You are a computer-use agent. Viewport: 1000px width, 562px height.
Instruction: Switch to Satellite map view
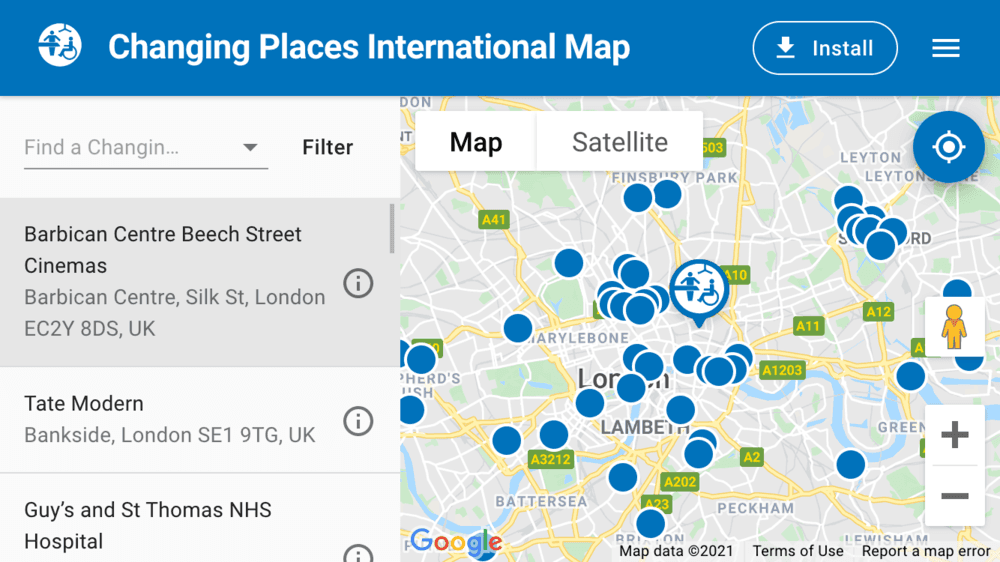[x=619, y=142]
